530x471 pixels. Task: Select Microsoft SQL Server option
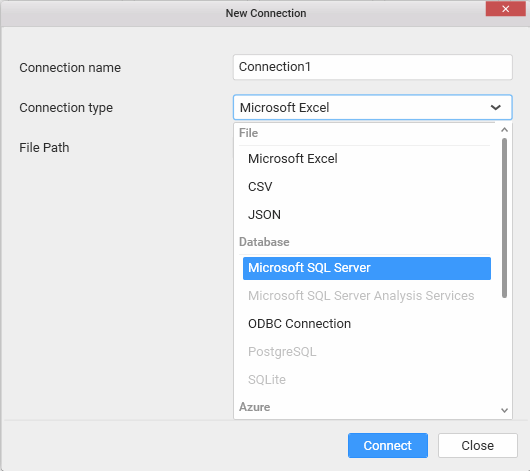pos(367,268)
